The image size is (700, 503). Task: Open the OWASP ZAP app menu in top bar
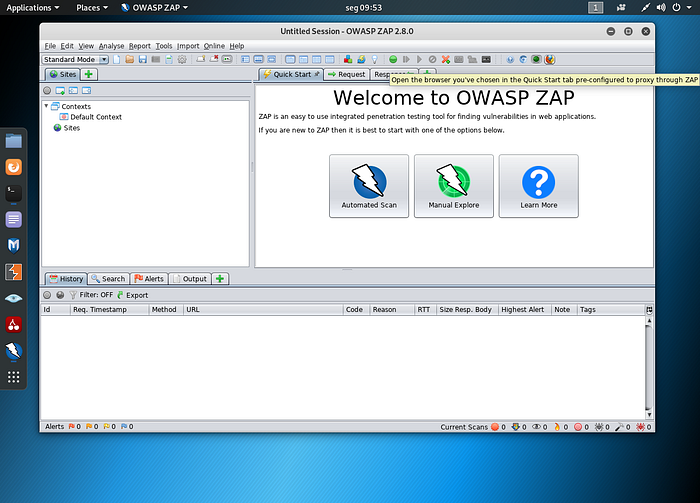click(x=154, y=8)
